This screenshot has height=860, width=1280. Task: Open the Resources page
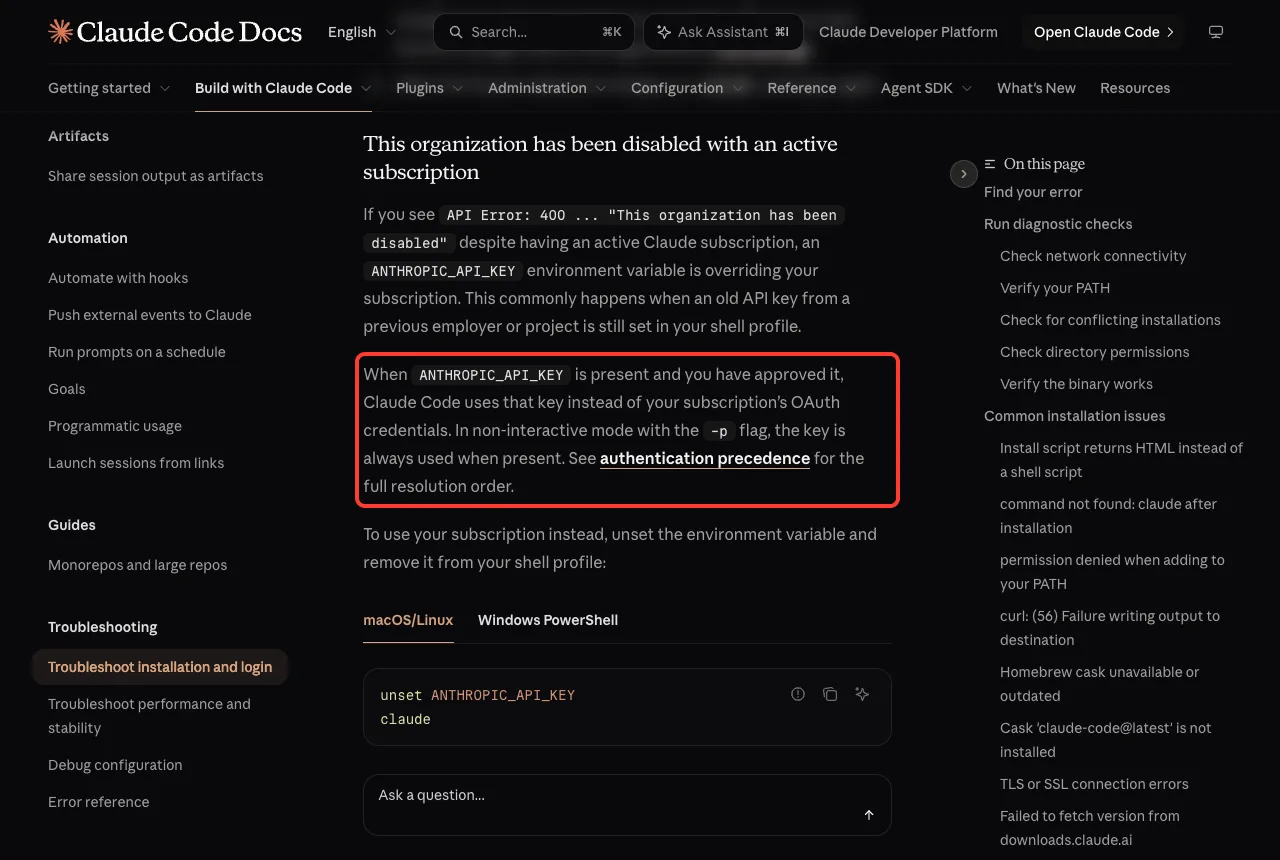pos(1135,88)
